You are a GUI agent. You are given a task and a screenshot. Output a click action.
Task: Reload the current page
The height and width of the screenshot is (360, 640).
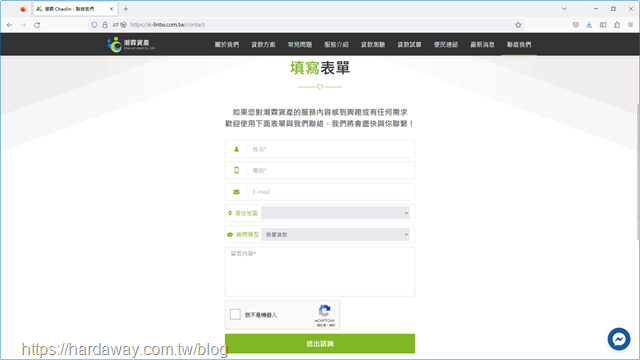(37, 25)
